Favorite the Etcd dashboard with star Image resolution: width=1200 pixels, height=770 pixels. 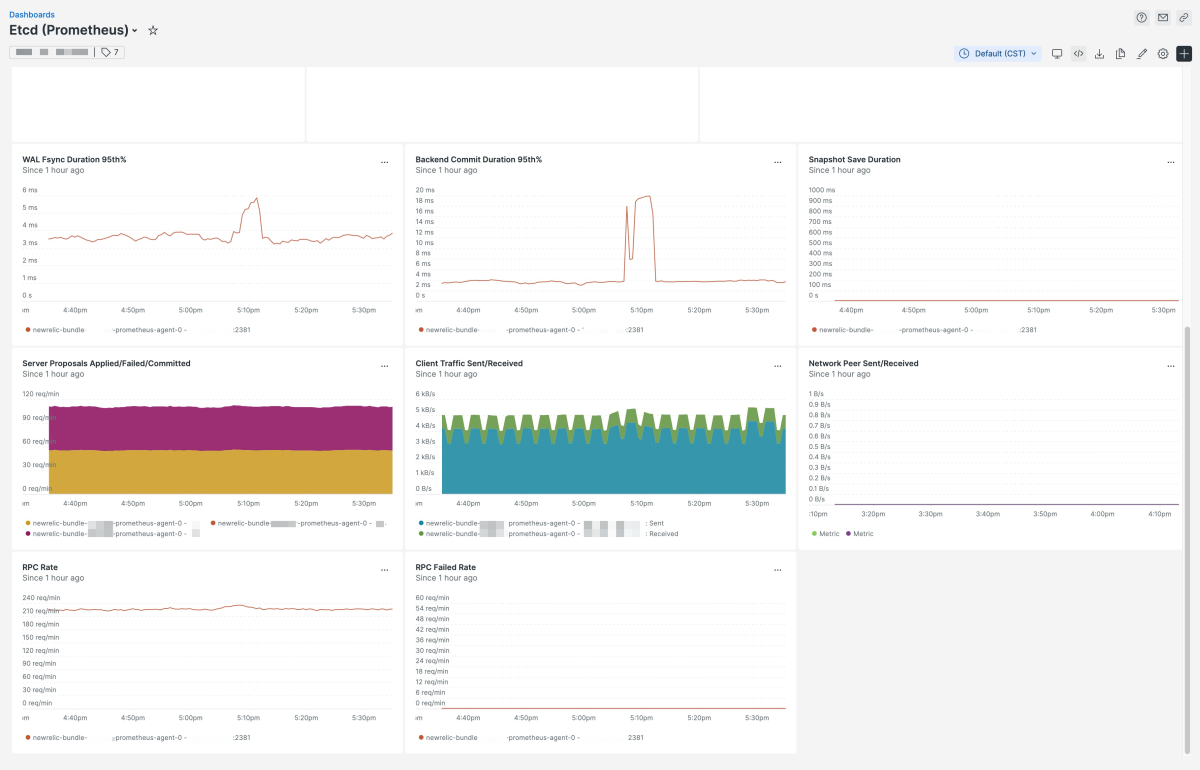coord(153,31)
